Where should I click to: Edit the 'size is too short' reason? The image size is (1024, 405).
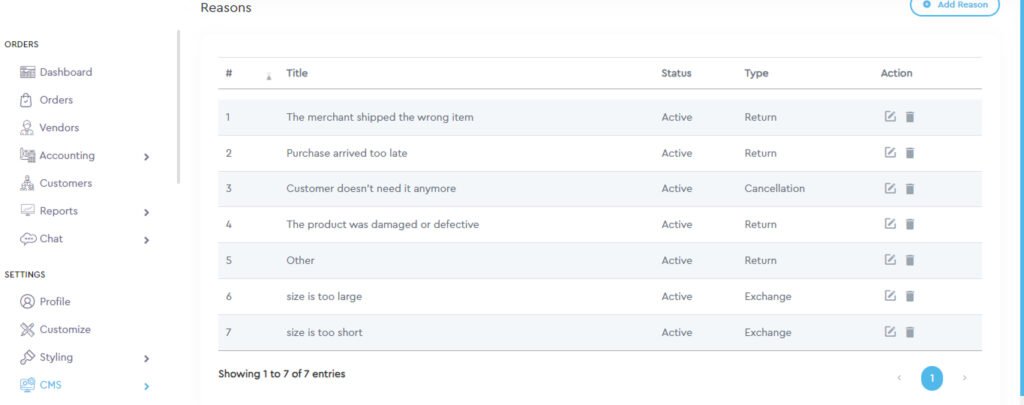click(x=890, y=332)
